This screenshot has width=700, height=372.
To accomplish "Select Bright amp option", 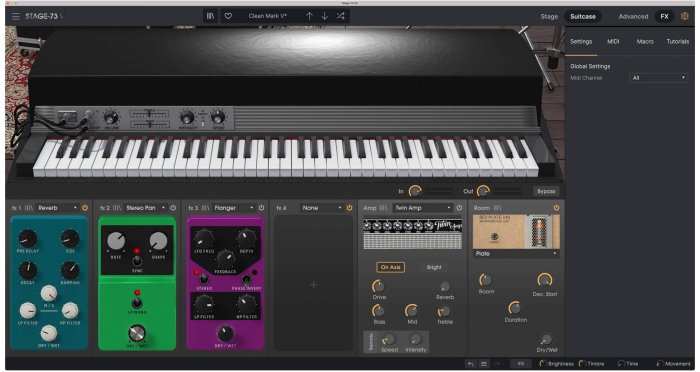I will pos(434,268).
